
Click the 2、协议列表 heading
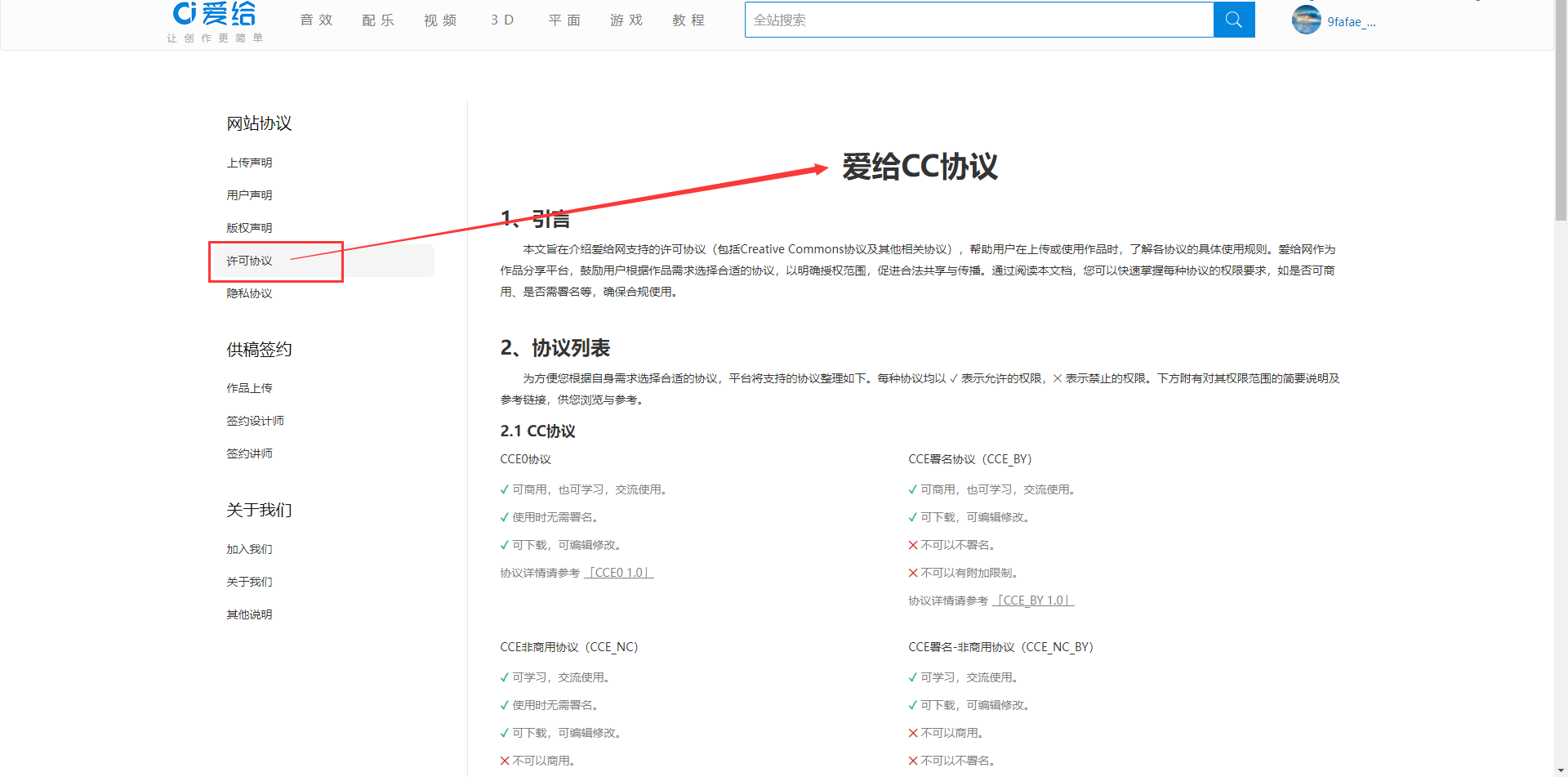pos(555,348)
